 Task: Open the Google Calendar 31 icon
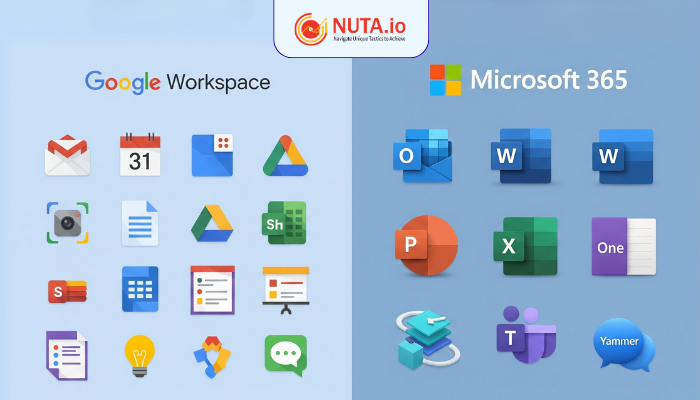tap(140, 154)
